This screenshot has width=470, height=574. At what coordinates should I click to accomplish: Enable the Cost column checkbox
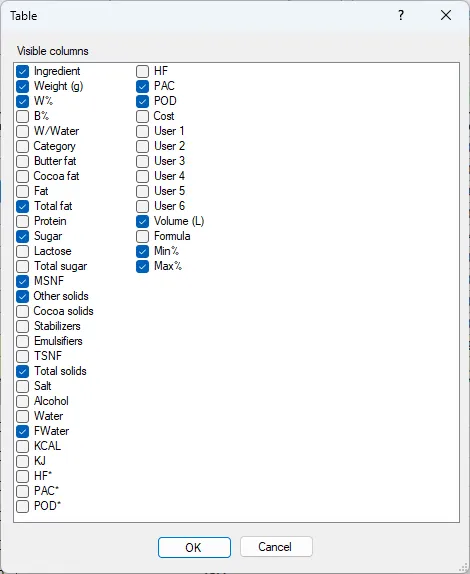(142, 116)
